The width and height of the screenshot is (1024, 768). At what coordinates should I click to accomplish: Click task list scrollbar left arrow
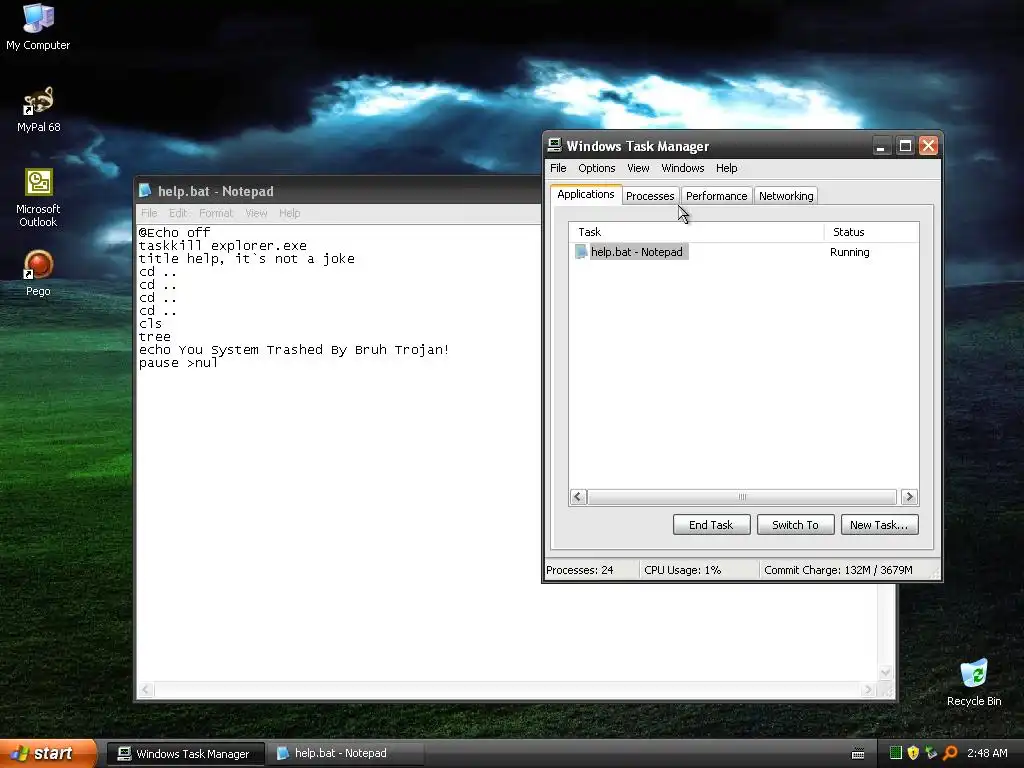click(577, 497)
